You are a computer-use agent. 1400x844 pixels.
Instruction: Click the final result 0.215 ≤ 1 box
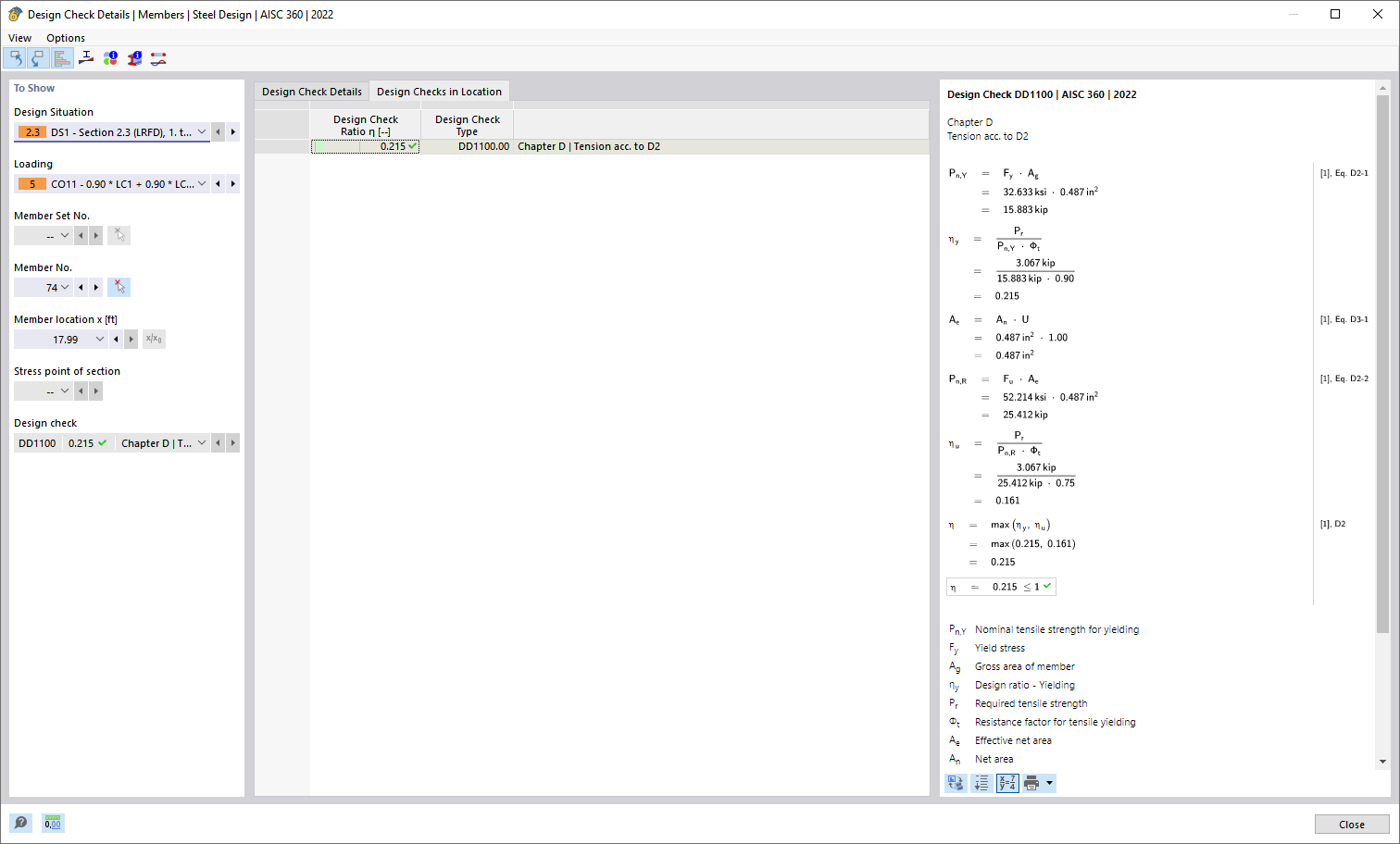click(x=1001, y=587)
